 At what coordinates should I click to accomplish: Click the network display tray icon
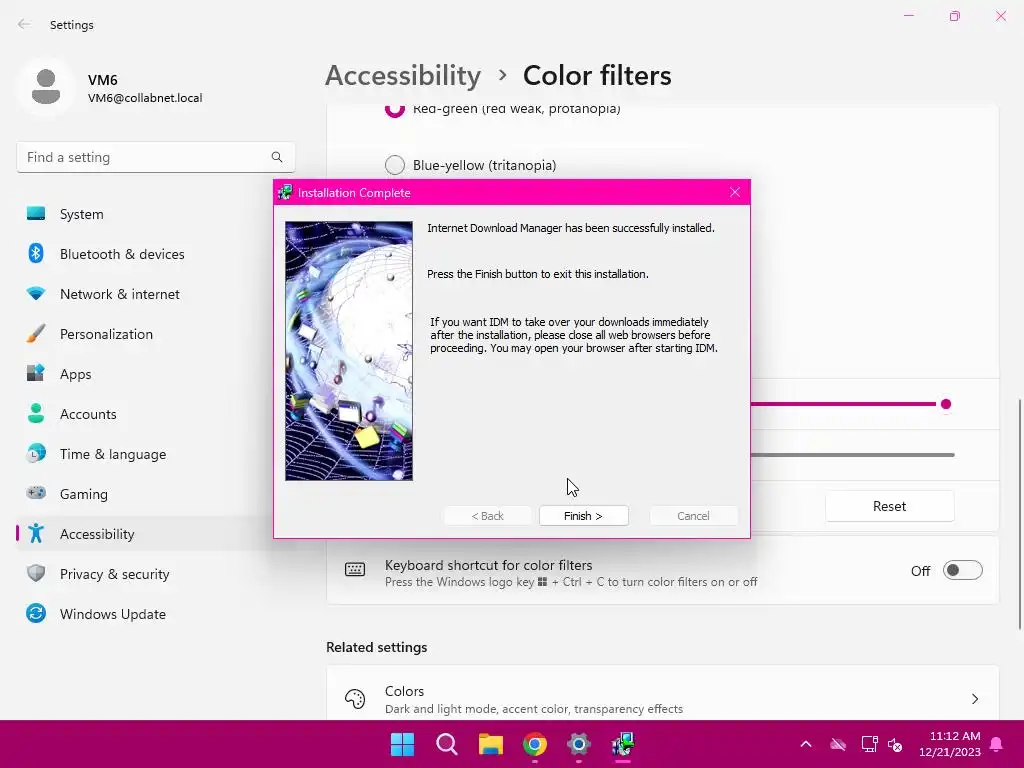(869, 744)
